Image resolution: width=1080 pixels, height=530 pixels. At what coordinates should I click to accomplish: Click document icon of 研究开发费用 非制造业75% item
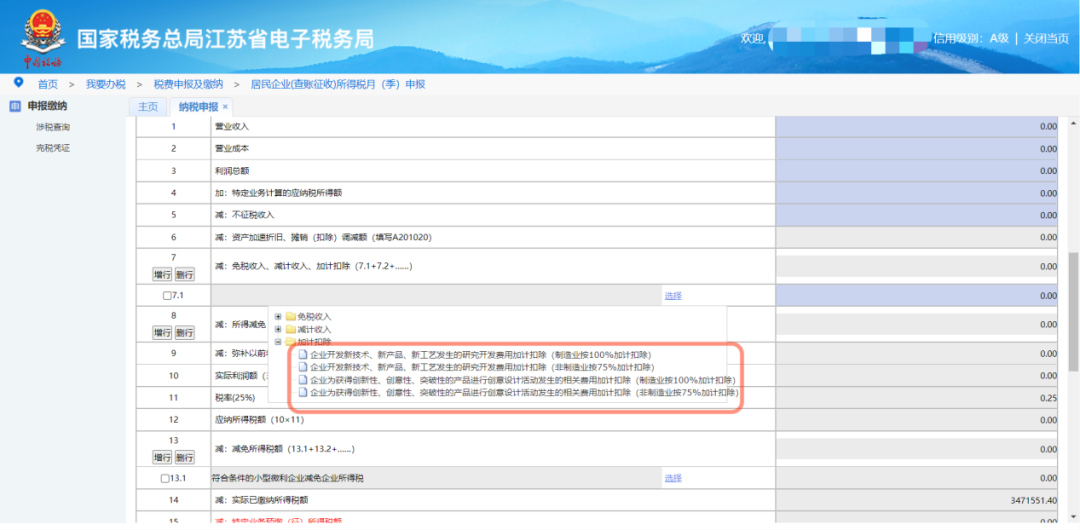303,367
